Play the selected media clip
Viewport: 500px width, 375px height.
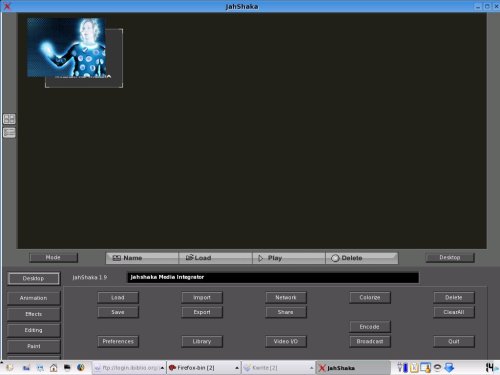[x=289, y=258]
